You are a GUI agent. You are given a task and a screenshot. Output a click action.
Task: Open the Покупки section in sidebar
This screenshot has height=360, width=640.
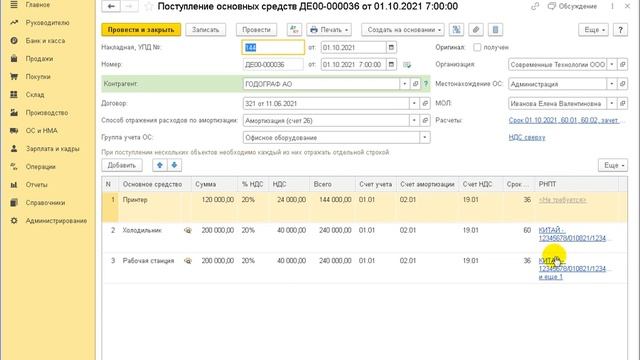pyautogui.click(x=38, y=77)
